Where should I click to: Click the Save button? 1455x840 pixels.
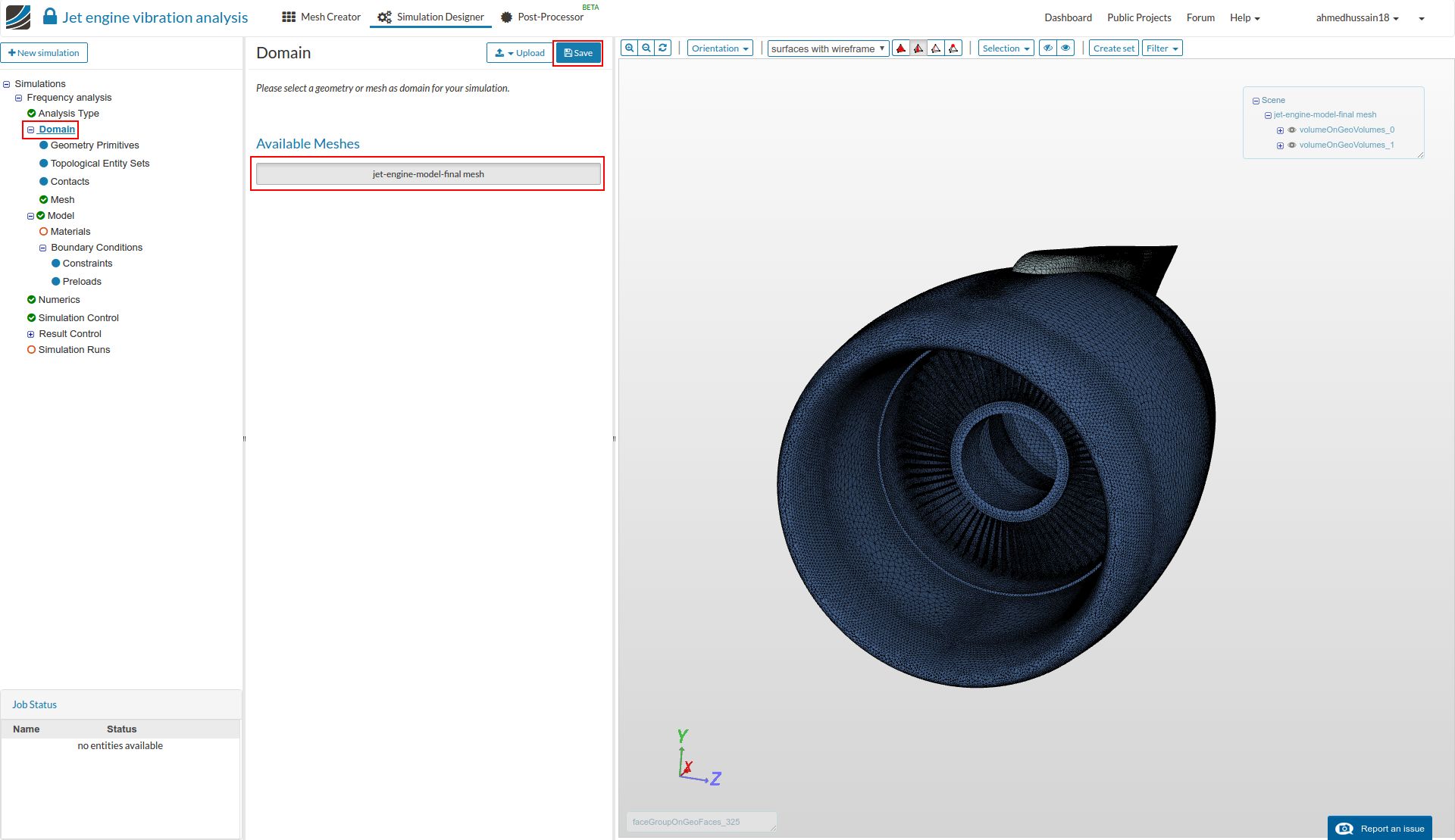pos(578,53)
